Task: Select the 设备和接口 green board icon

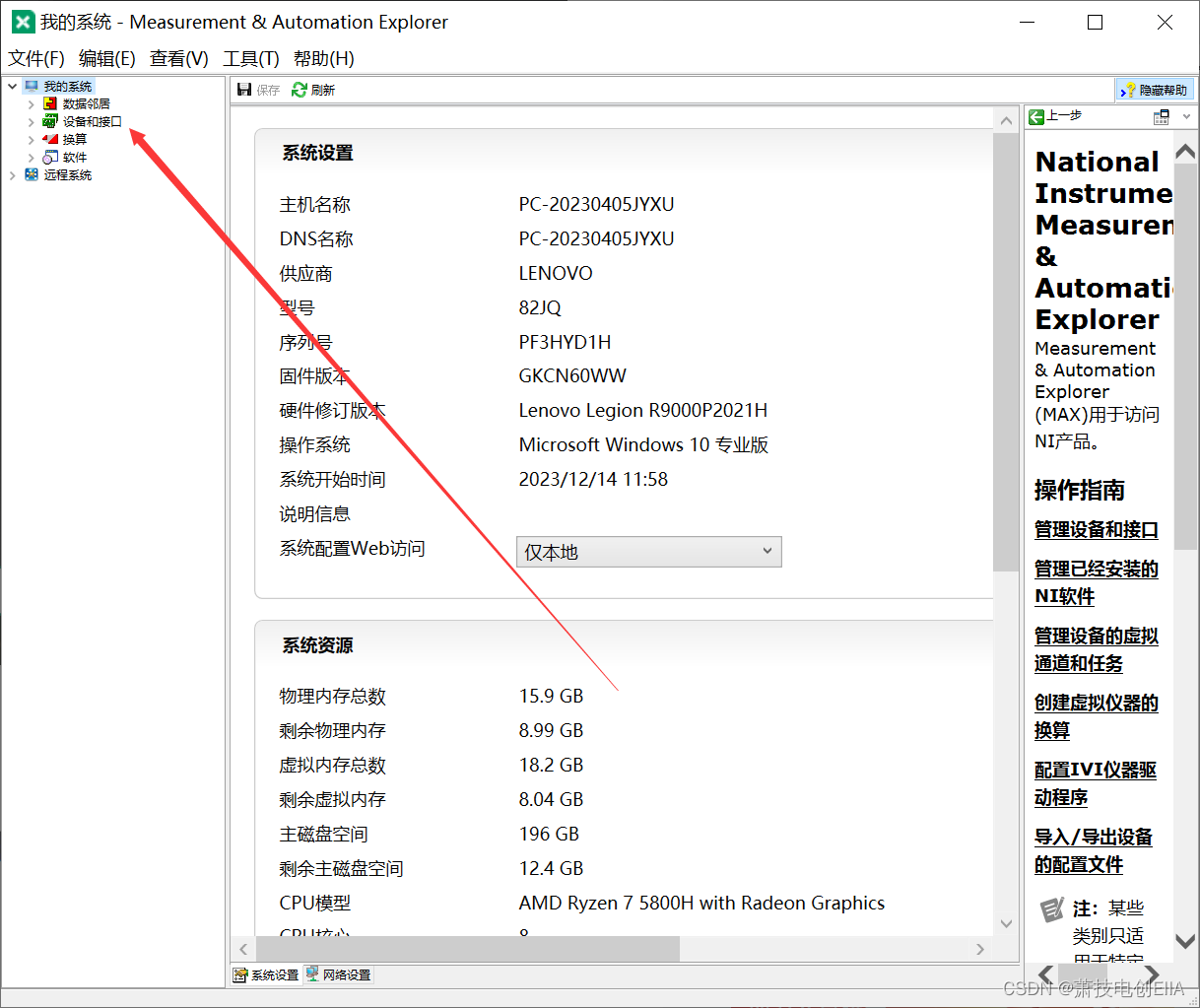Action: click(50, 121)
